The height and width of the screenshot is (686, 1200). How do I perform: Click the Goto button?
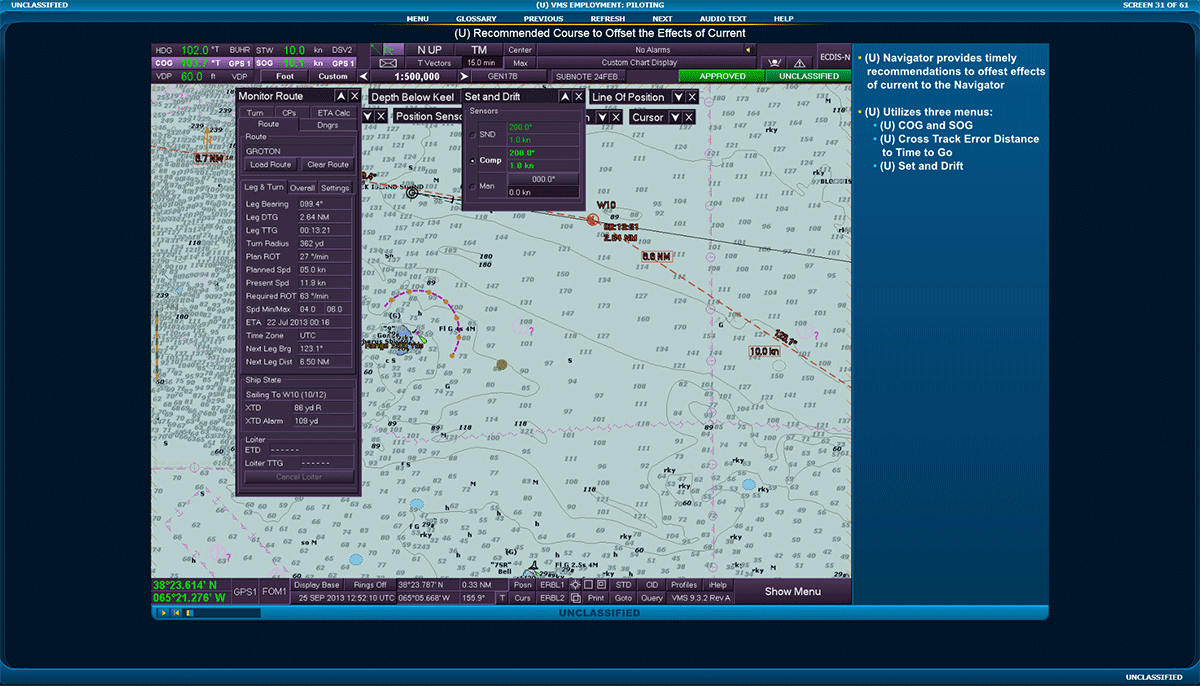click(x=623, y=598)
